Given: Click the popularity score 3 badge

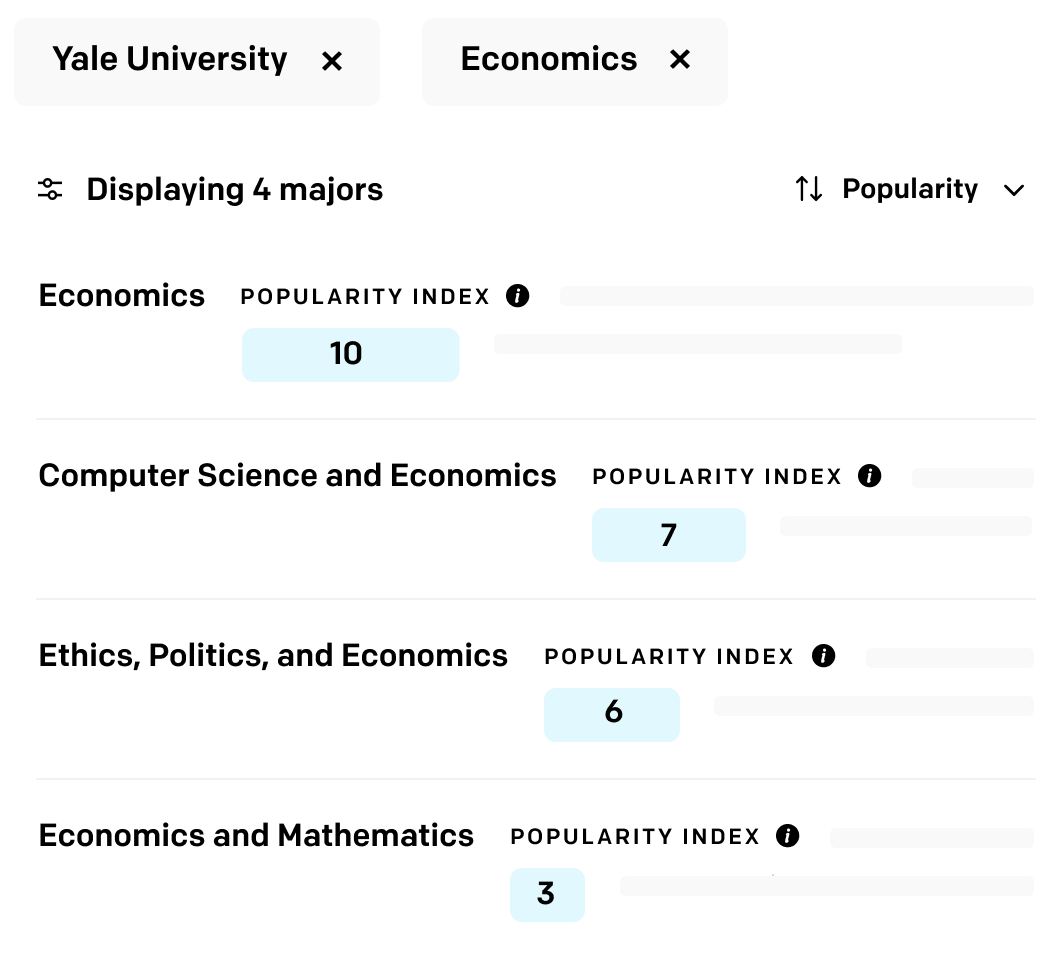Looking at the screenshot, I should click(547, 894).
